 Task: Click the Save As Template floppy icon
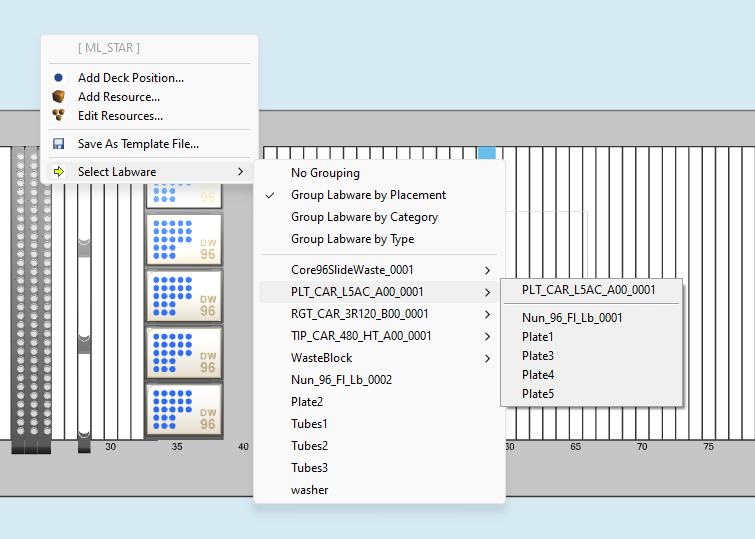58,144
